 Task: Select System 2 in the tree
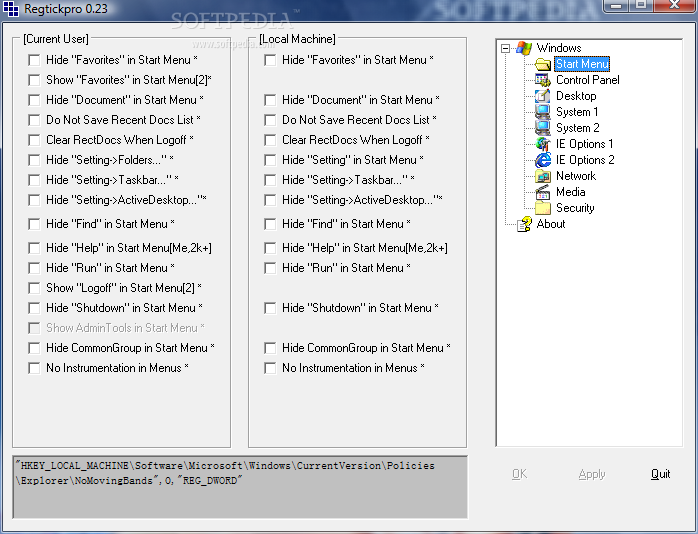[577, 128]
